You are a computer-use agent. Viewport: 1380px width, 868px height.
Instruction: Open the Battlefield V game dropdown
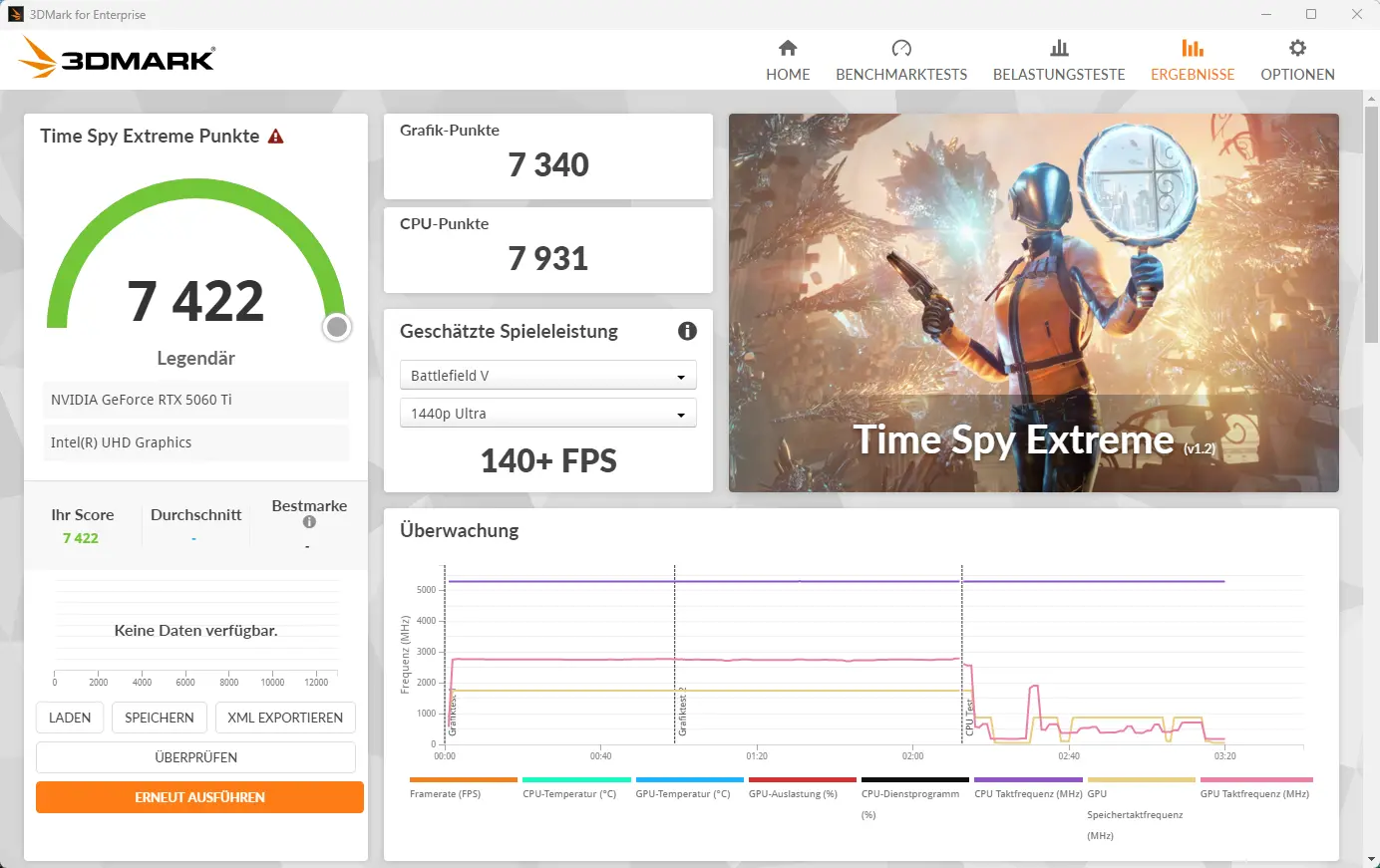[x=547, y=376]
